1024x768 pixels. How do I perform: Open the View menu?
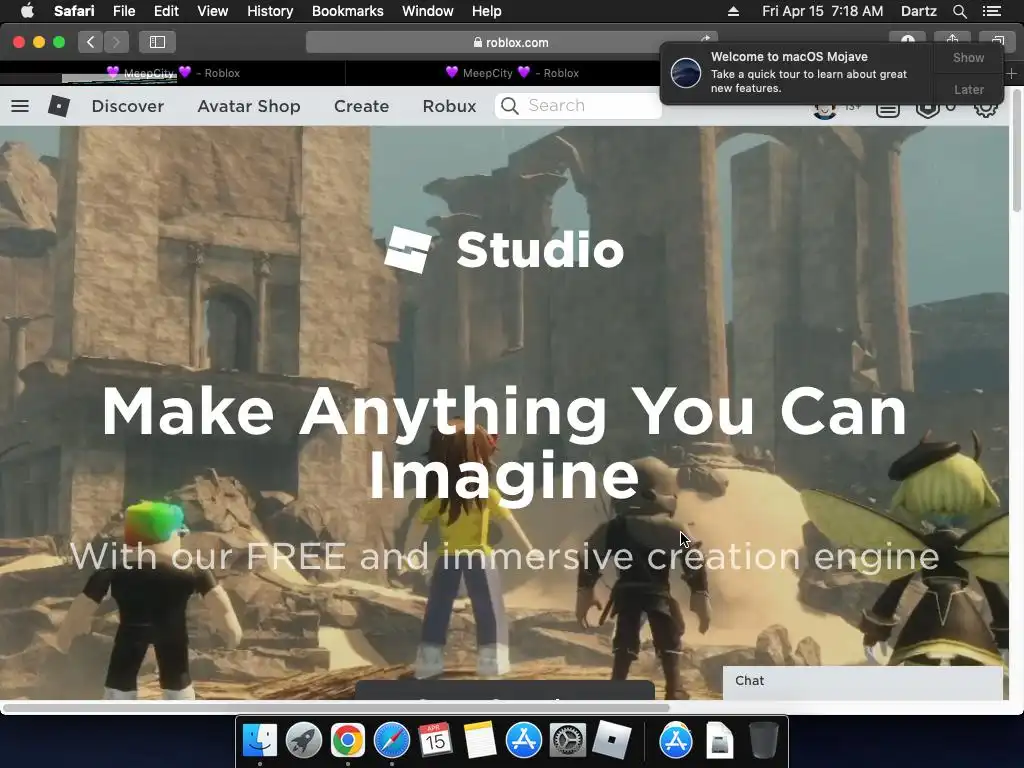click(212, 11)
